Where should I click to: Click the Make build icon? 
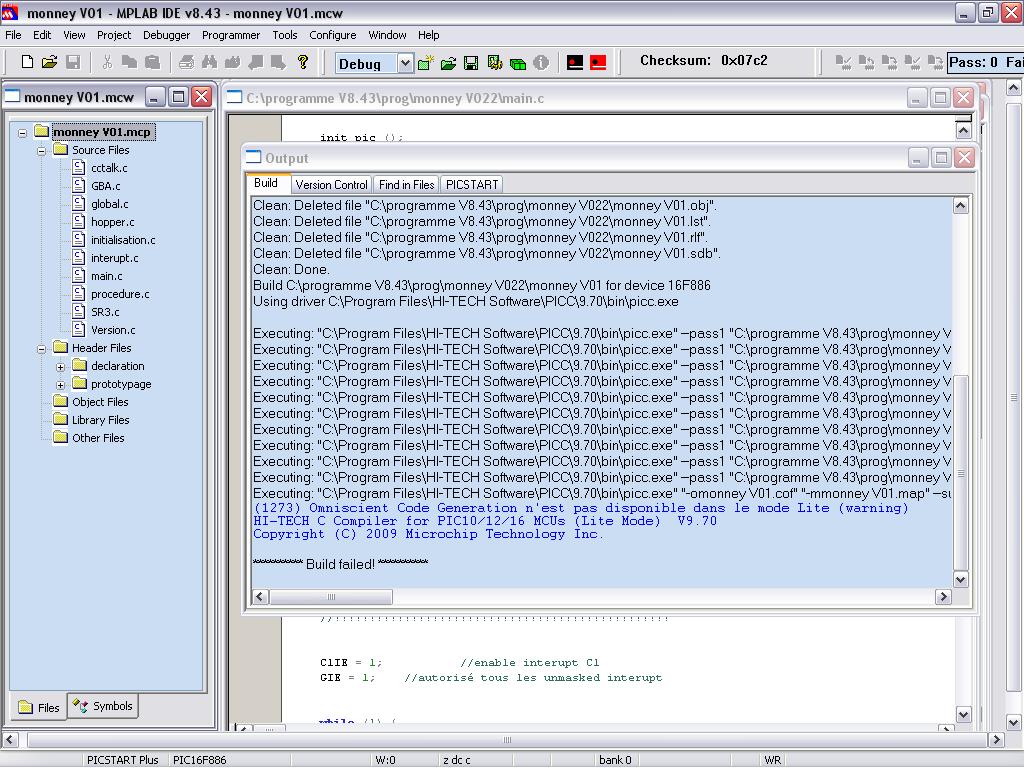tap(575, 63)
